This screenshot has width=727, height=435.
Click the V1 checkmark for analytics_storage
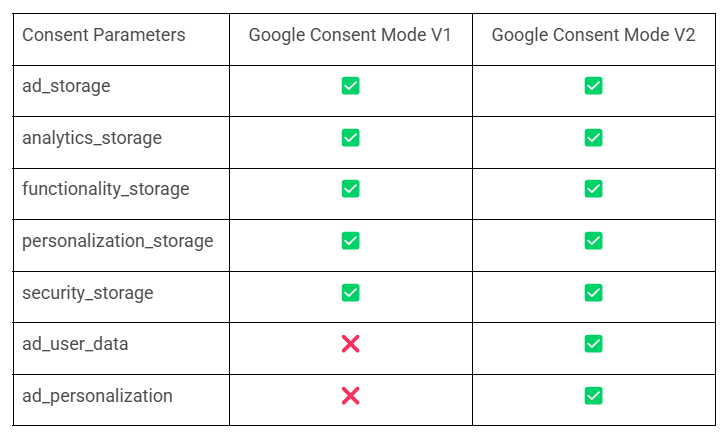350,137
